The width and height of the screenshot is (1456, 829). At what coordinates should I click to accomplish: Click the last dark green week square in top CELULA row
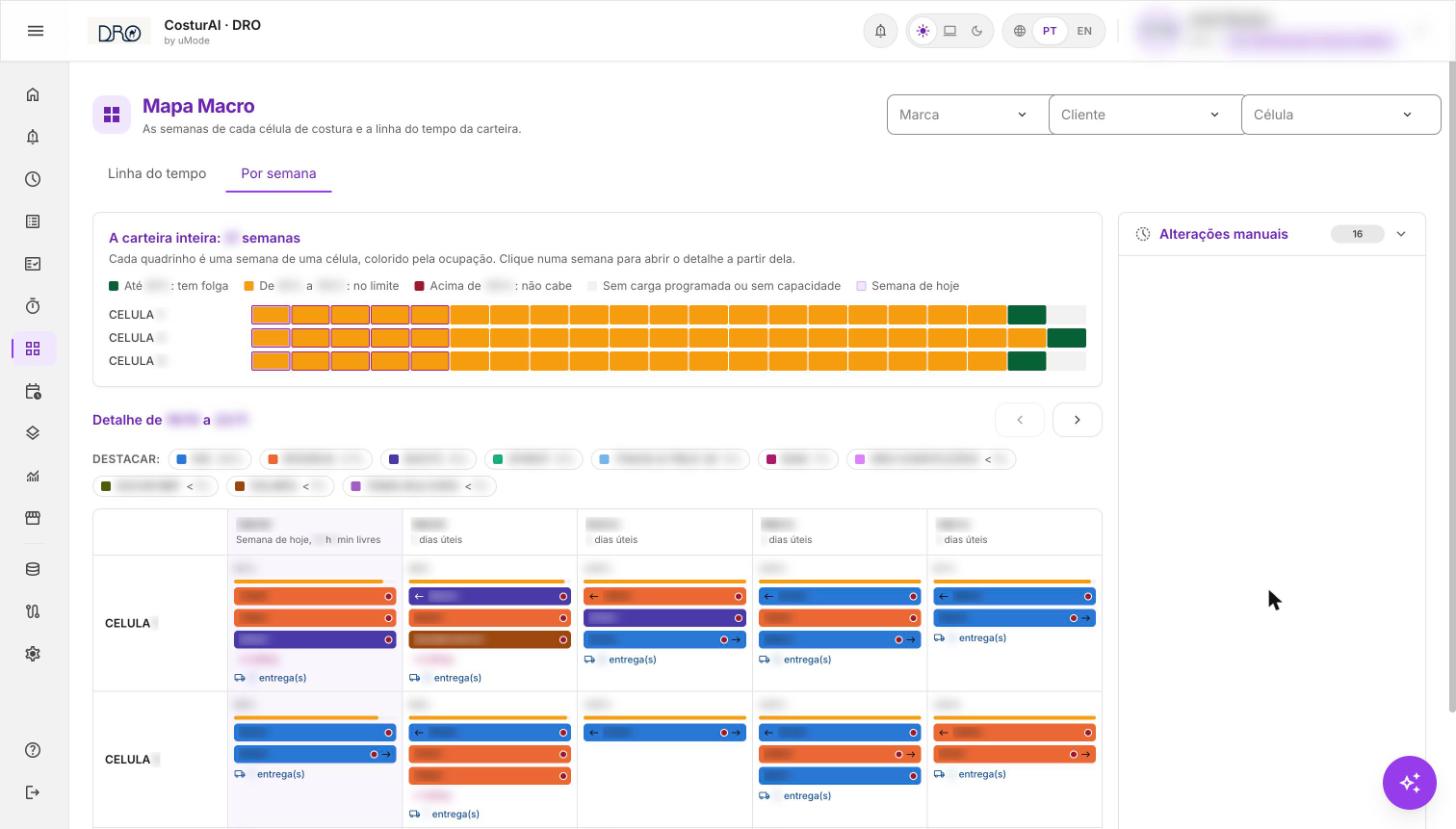pyautogui.click(x=1027, y=314)
